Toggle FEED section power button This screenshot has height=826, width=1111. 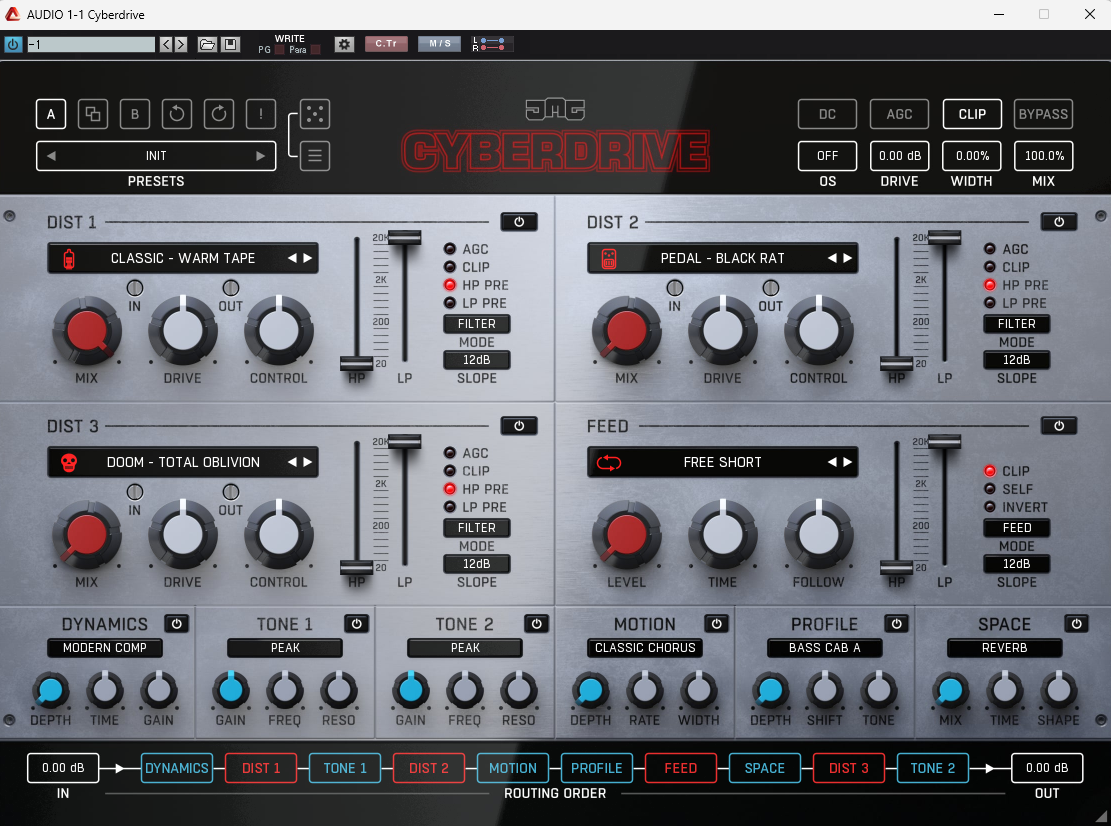(1059, 426)
